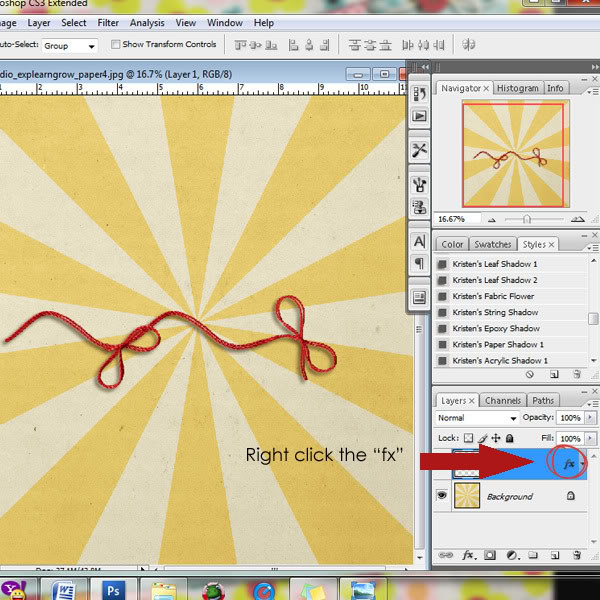Click Align Horizontal Centers icon
This screenshot has width=600, height=600.
pos(309,45)
